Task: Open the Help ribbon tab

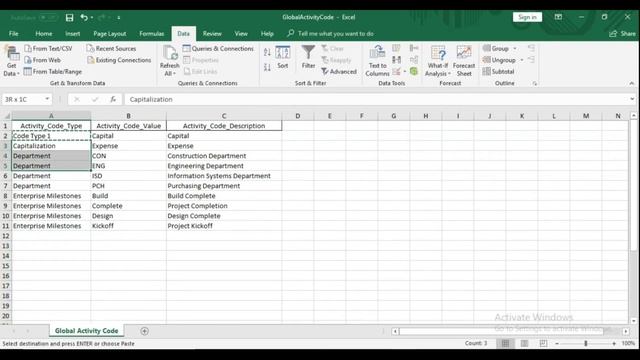Action: tap(267, 33)
